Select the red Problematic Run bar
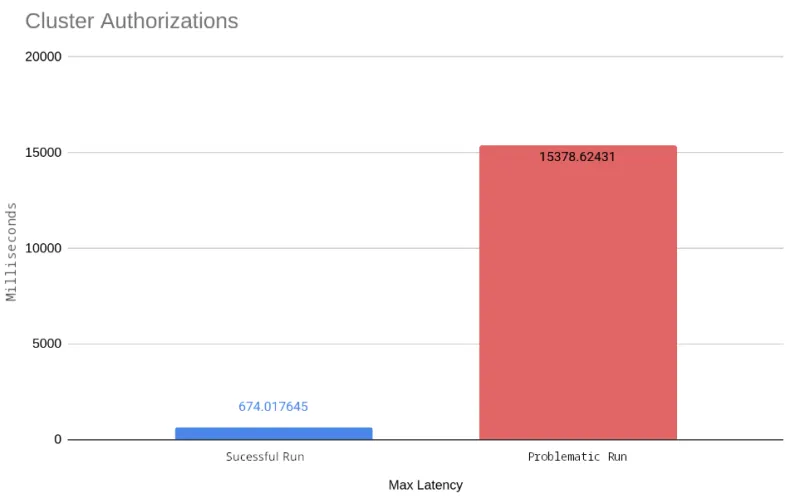Screen dimensions: 800x503 coord(577,300)
